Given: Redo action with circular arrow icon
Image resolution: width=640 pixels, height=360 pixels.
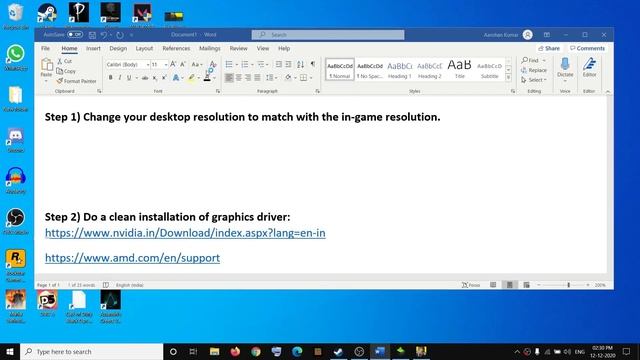Looking at the screenshot, I should [x=120, y=35].
